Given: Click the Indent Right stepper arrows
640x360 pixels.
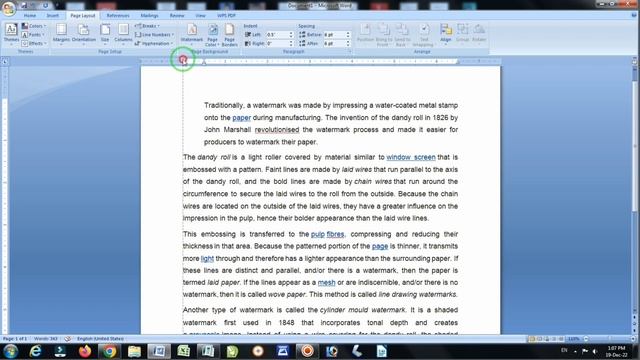Looking at the screenshot, I should 291,43.
